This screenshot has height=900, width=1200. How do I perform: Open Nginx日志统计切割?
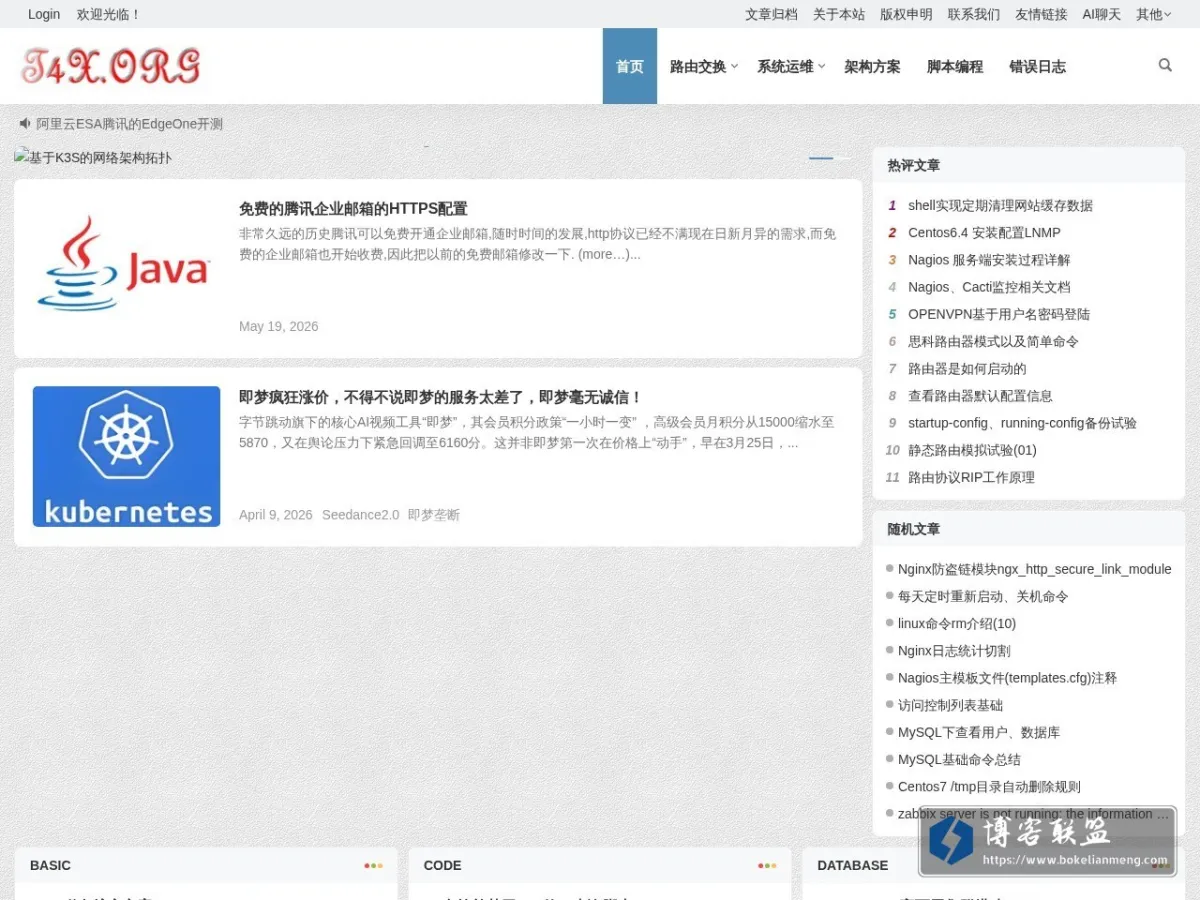tap(954, 651)
